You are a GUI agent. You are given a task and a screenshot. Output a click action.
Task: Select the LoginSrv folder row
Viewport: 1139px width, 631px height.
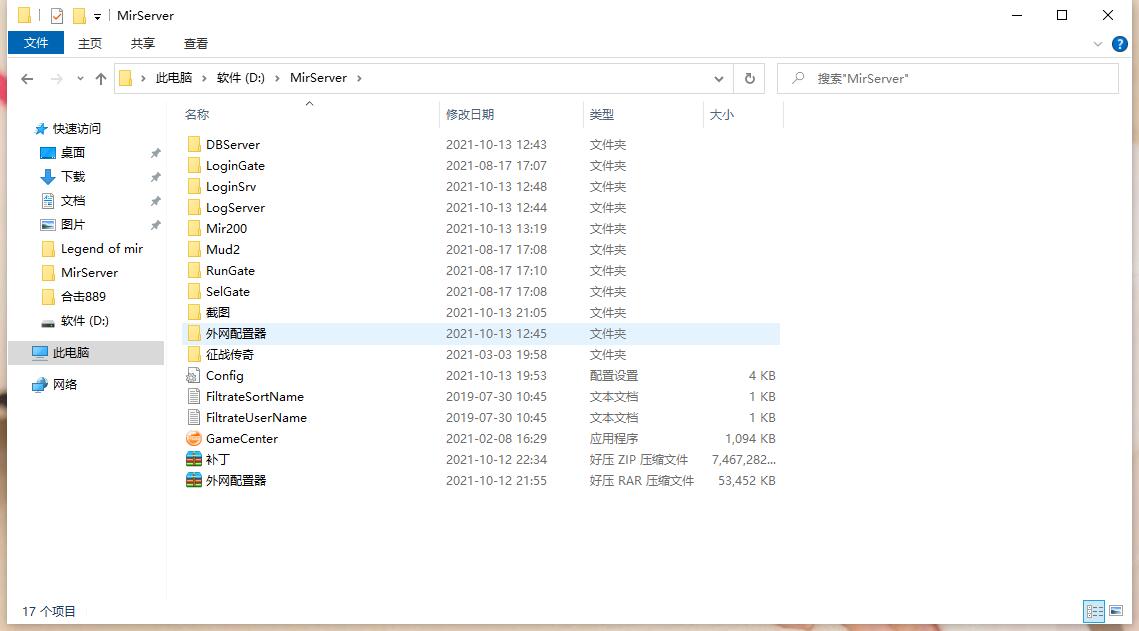480,187
